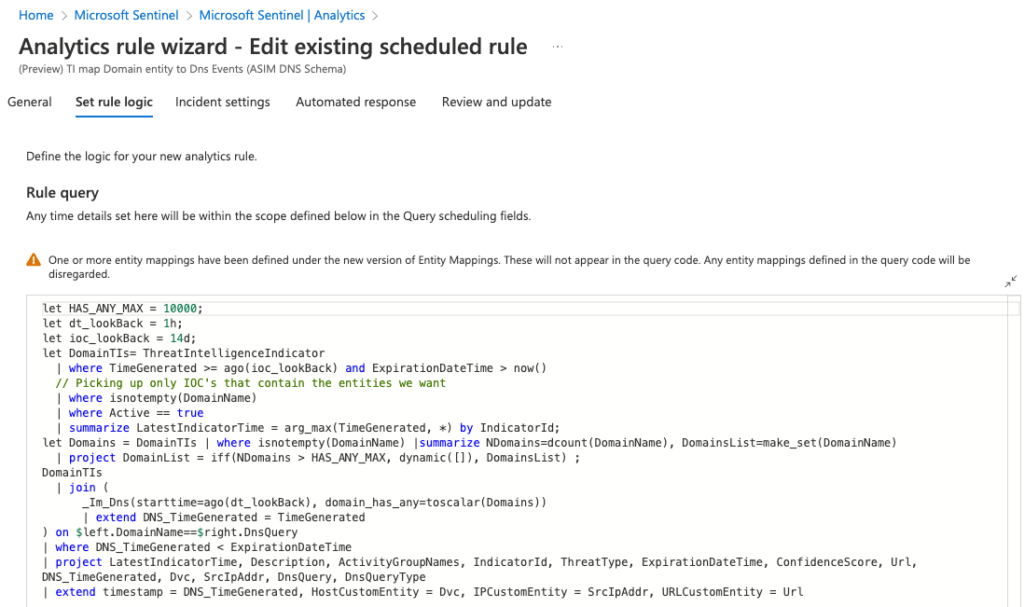Click the 'where Active == true' line
Image resolution: width=1024 pixels, height=607 pixels.
[x=130, y=413]
